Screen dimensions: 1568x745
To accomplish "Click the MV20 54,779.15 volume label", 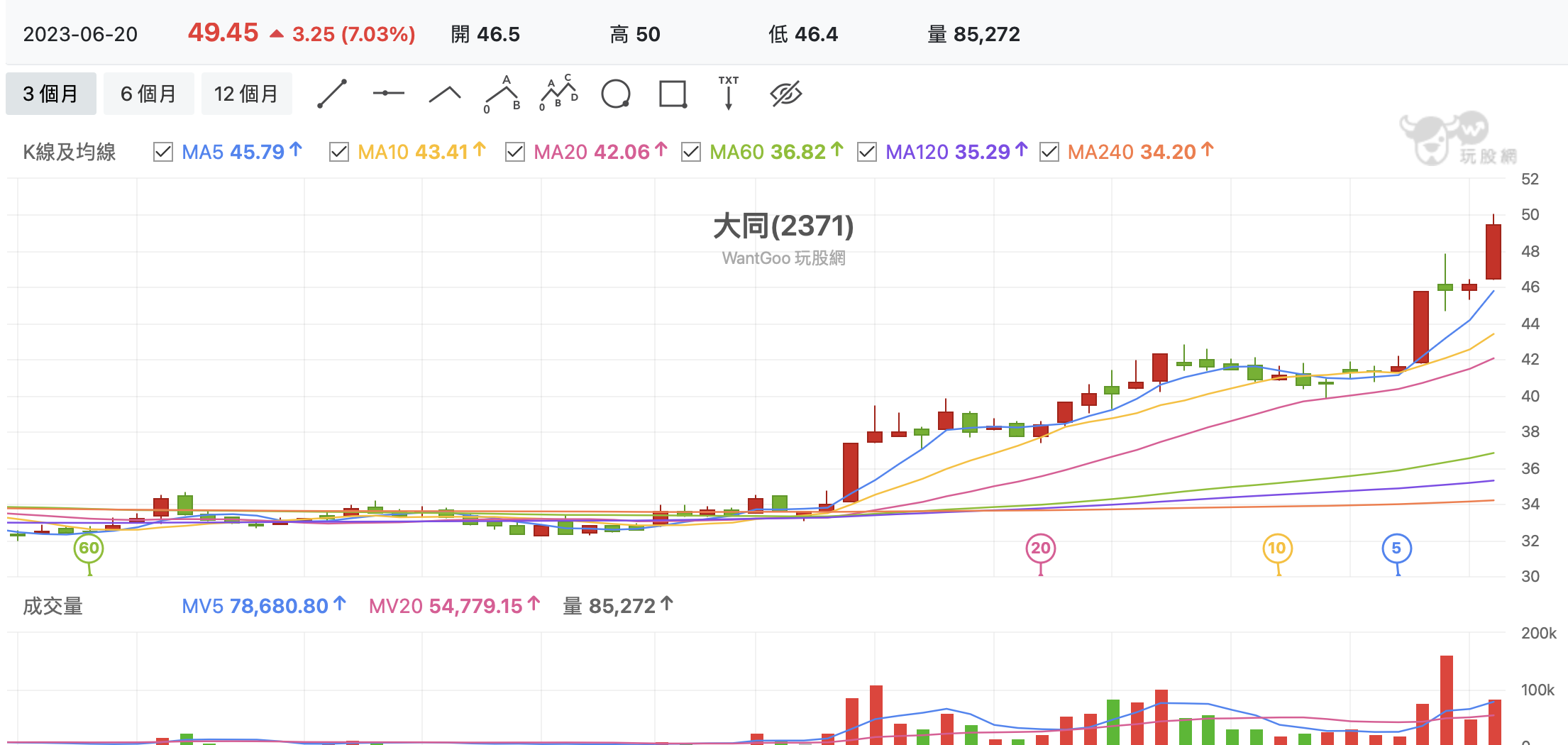I will pos(455,606).
